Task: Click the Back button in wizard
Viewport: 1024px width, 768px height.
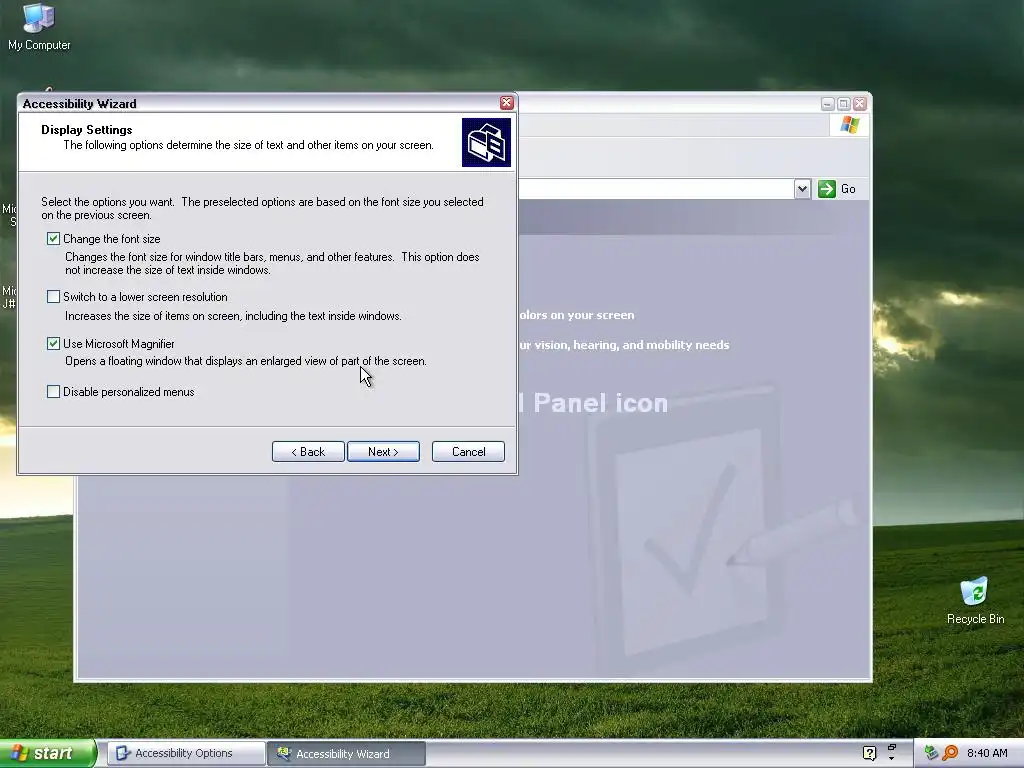Action: pos(308,452)
